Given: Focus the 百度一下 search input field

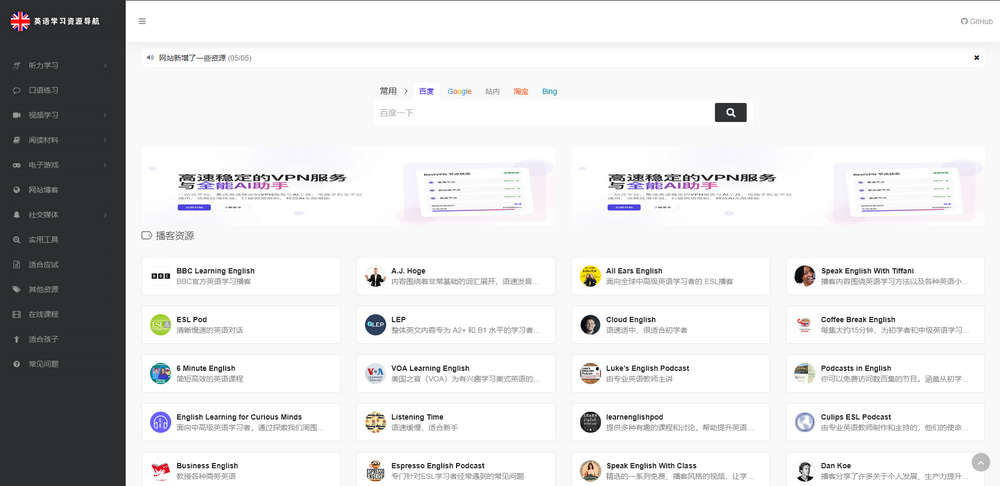Looking at the screenshot, I should coord(544,113).
